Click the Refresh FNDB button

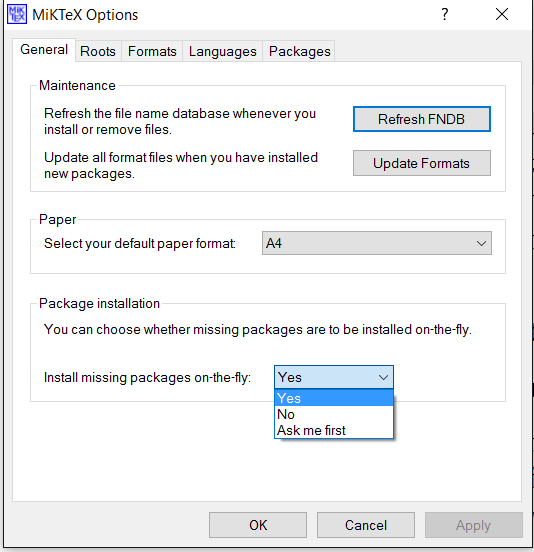(422, 119)
